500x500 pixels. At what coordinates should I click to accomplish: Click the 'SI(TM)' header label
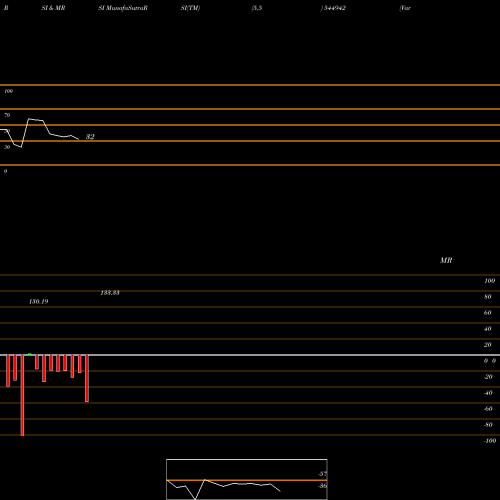(190, 8)
